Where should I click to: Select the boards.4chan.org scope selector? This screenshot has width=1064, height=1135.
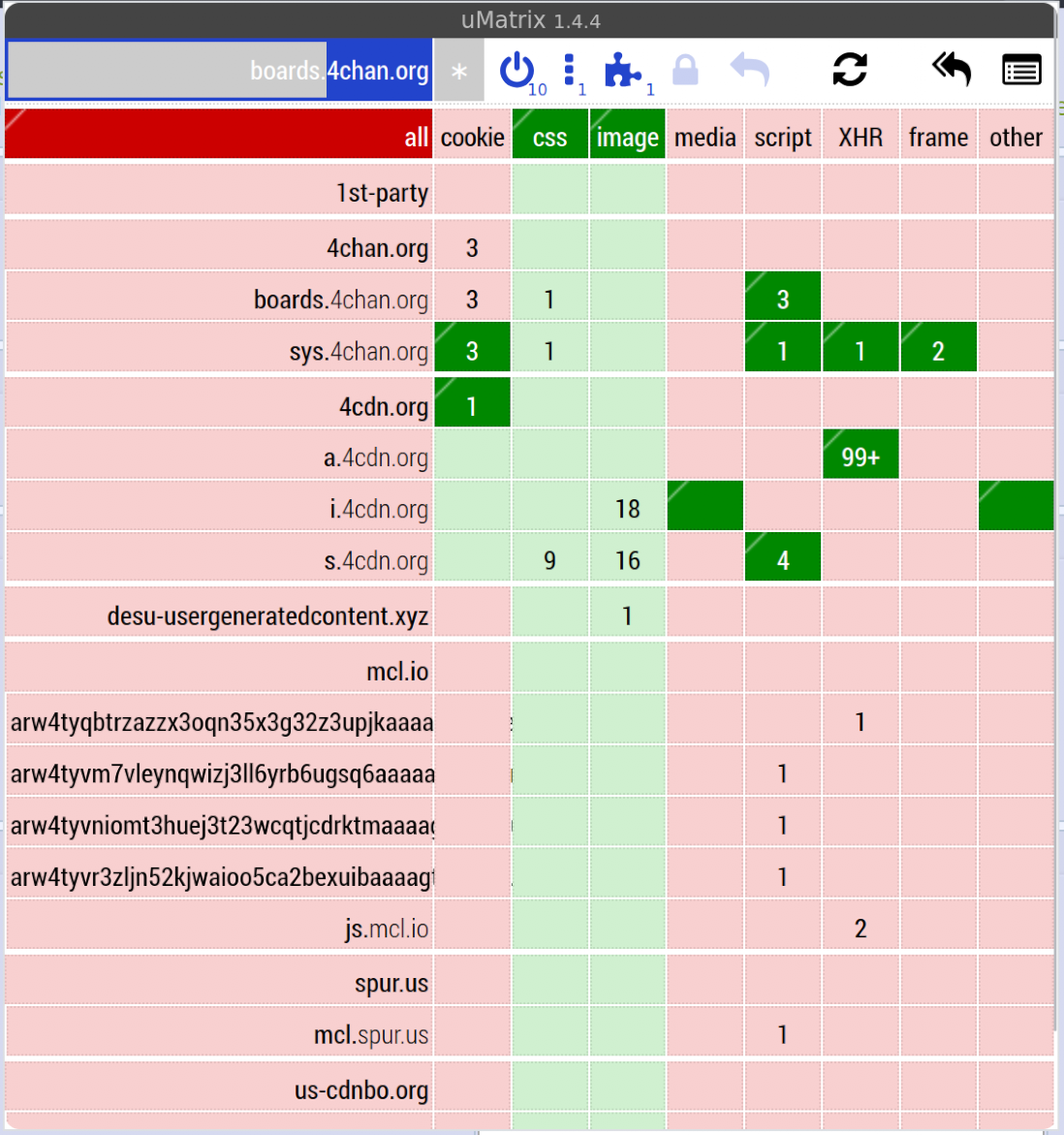tap(219, 70)
